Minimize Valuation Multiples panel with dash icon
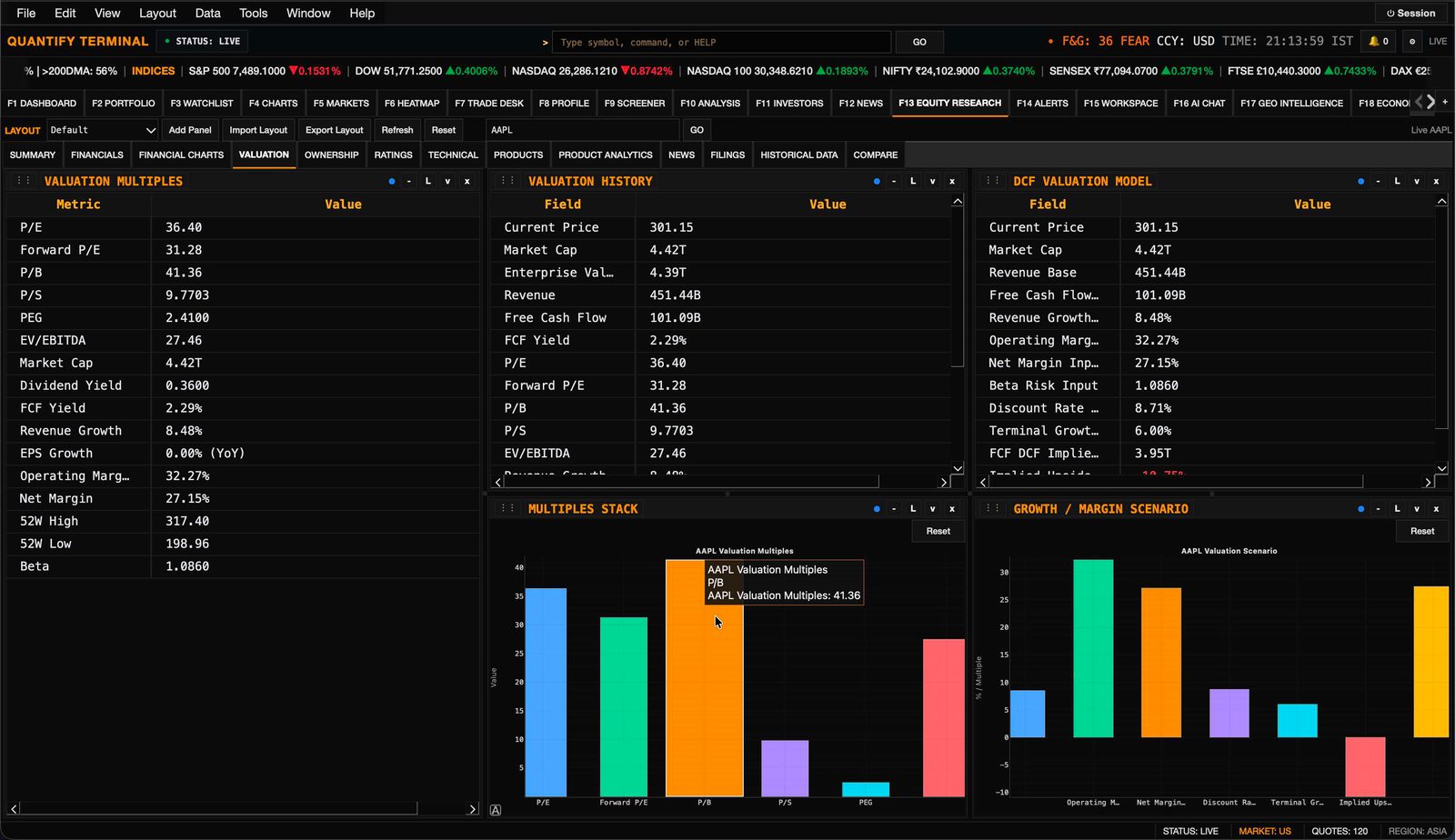 pos(409,181)
